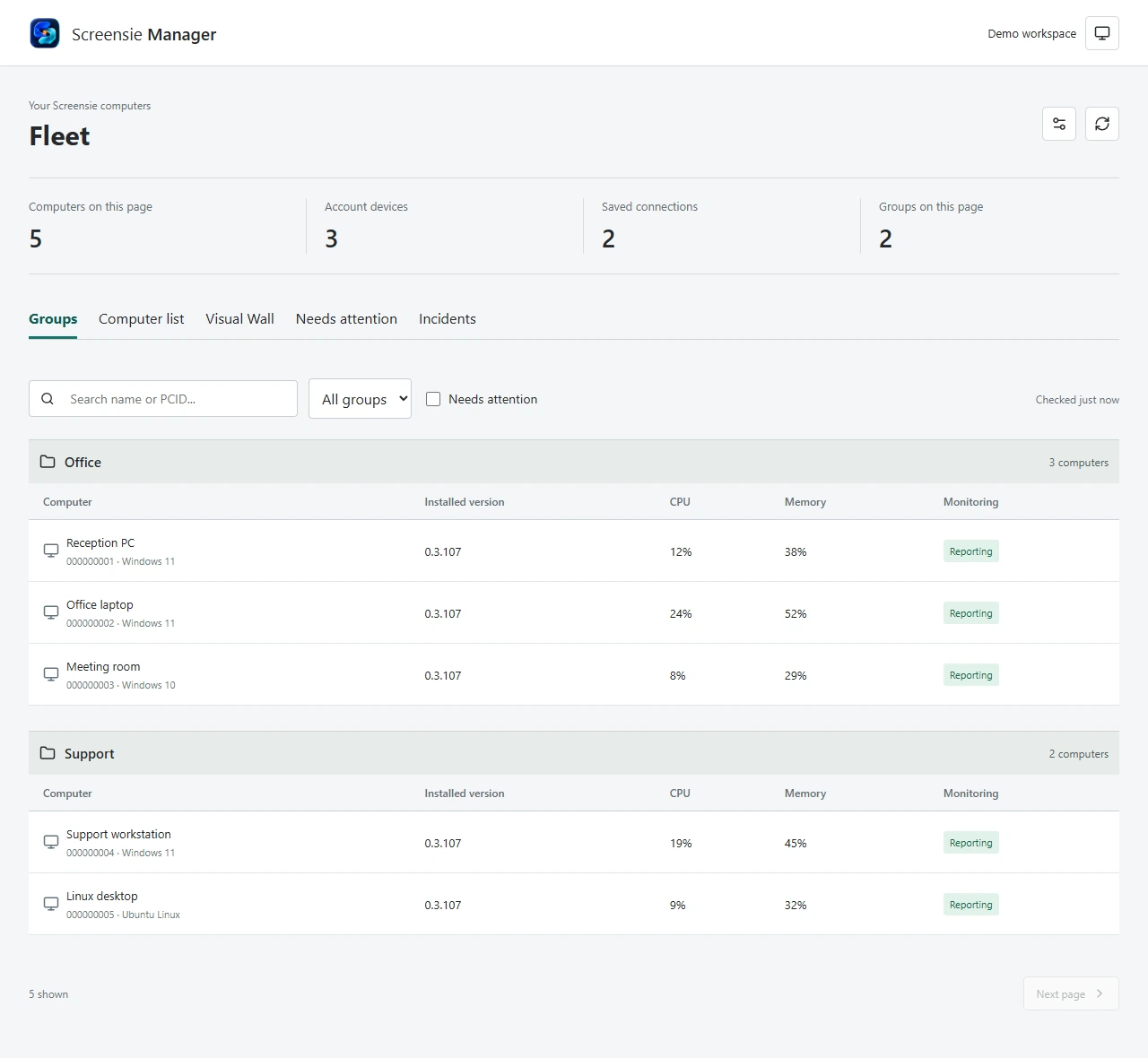1148x1058 pixels.
Task: Go to the Incidents tab
Action: pyautogui.click(x=448, y=319)
